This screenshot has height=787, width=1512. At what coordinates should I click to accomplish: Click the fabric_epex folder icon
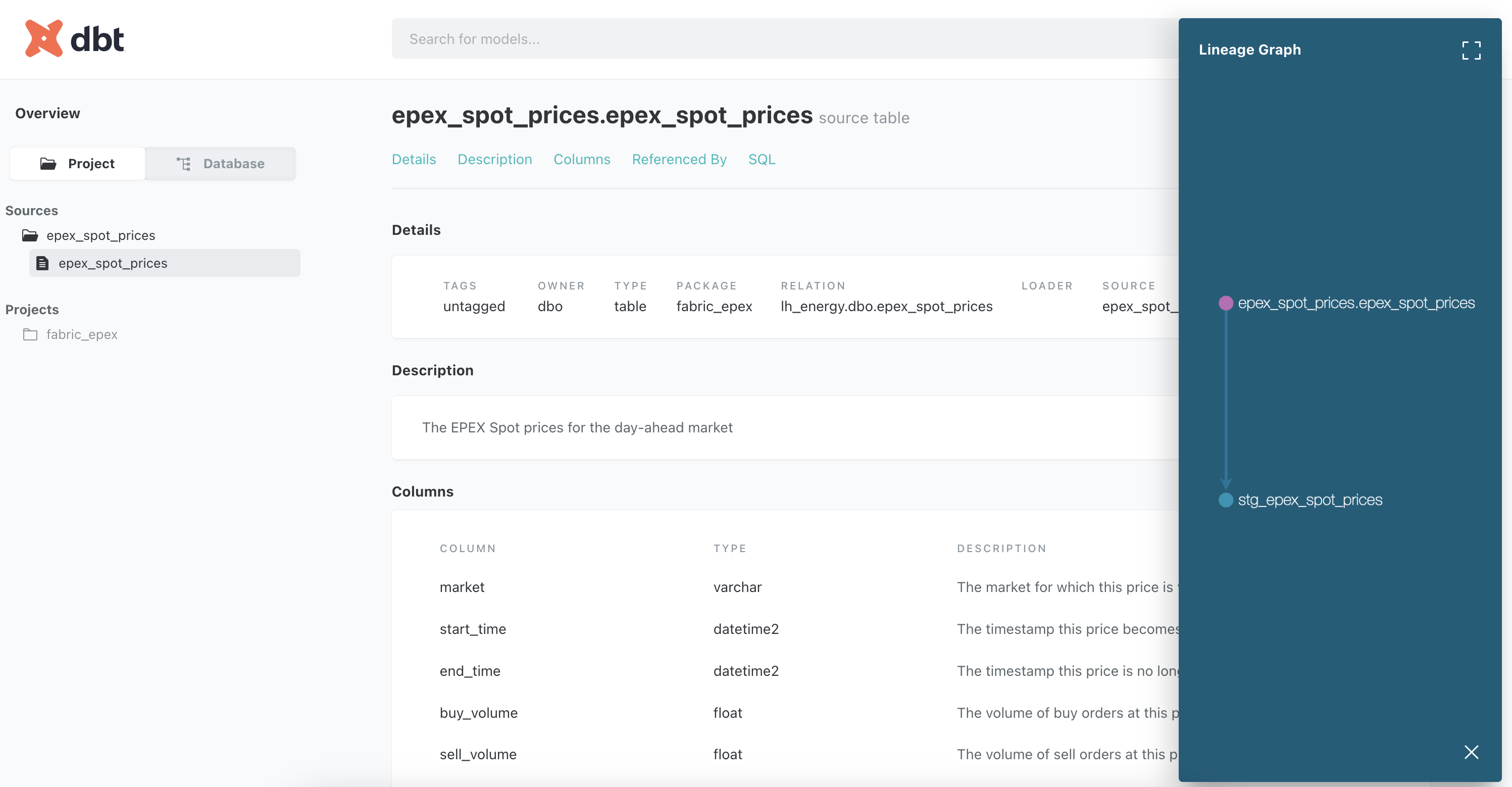pyautogui.click(x=30, y=334)
